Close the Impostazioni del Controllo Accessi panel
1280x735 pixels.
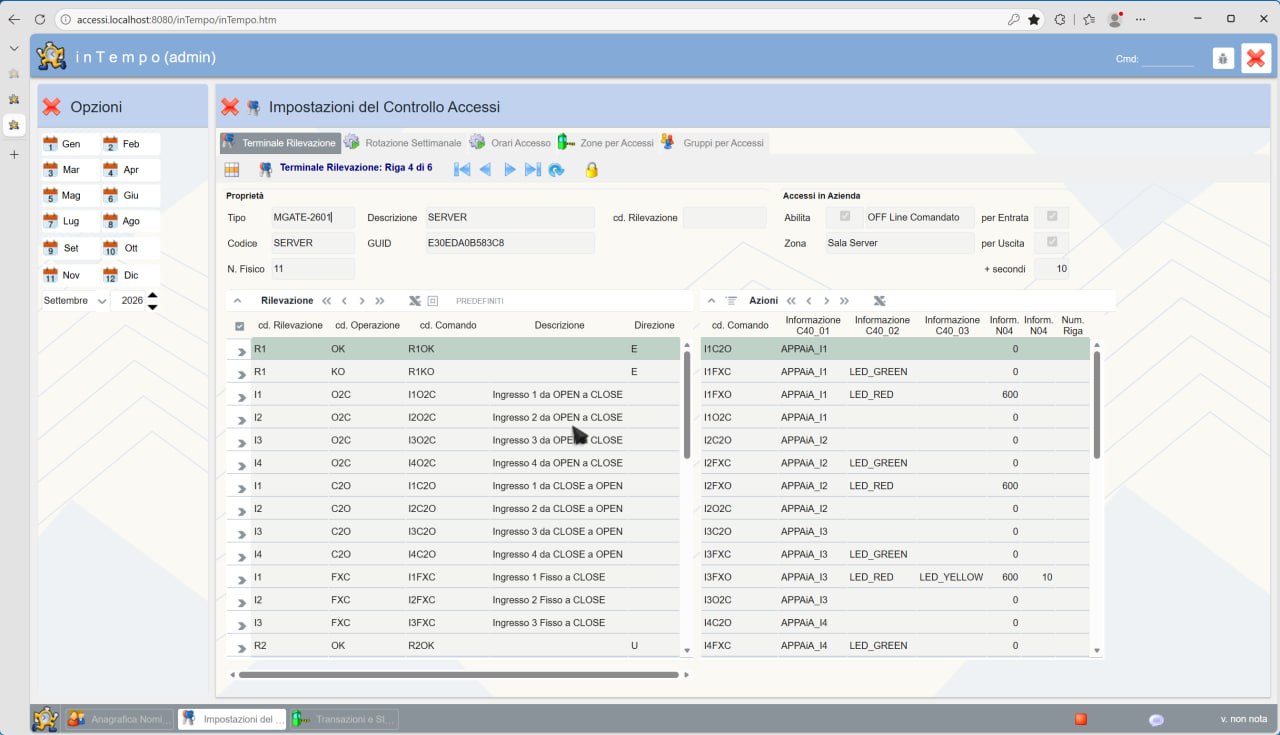point(230,106)
